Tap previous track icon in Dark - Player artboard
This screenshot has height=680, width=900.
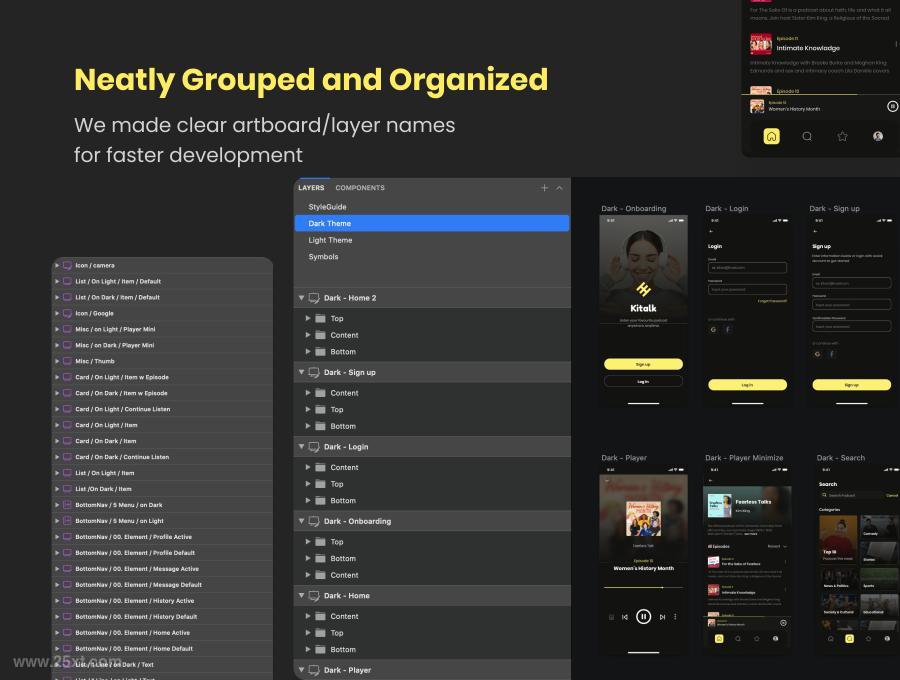point(624,617)
